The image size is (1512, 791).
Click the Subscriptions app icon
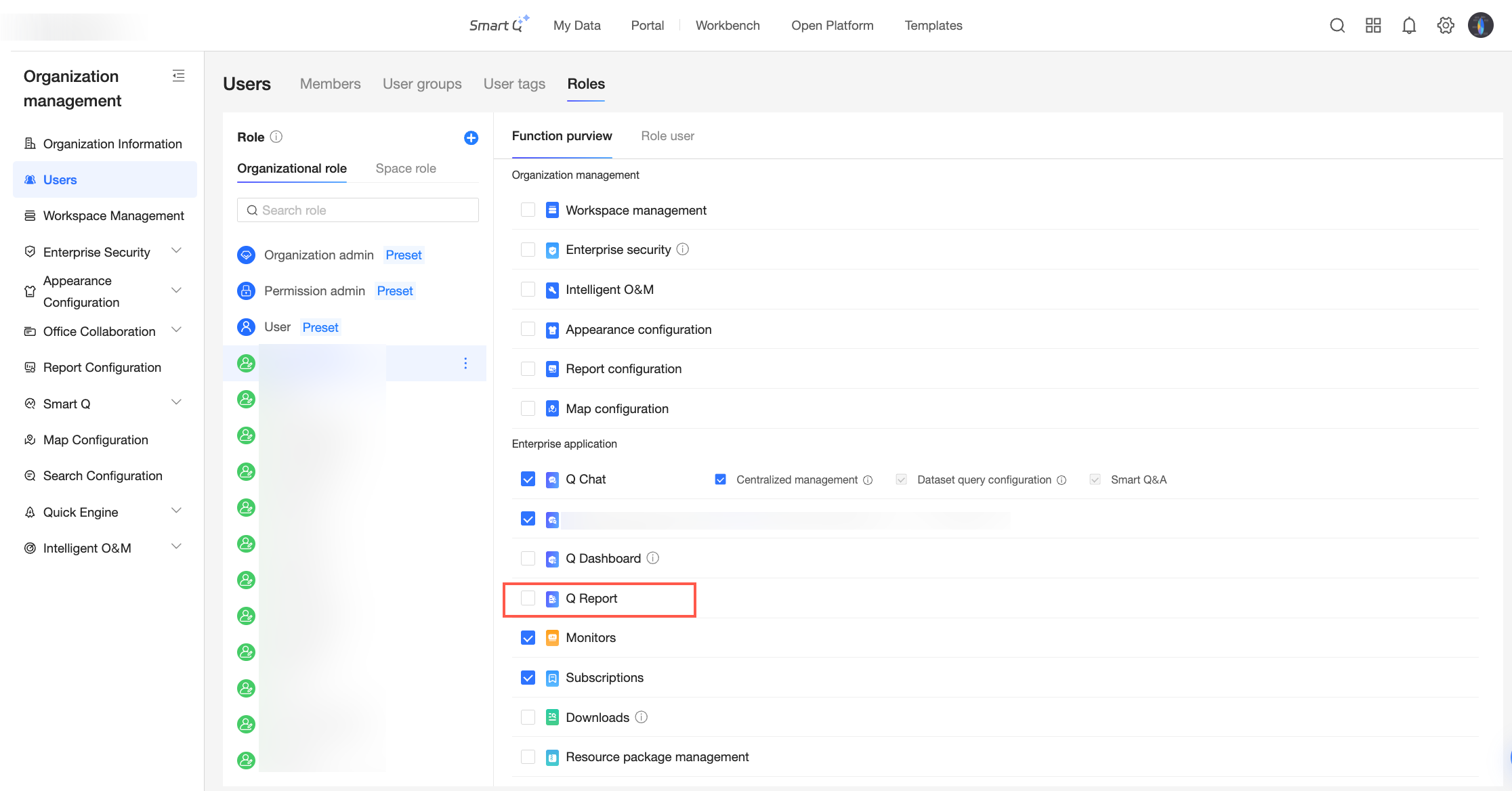point(552,678)
